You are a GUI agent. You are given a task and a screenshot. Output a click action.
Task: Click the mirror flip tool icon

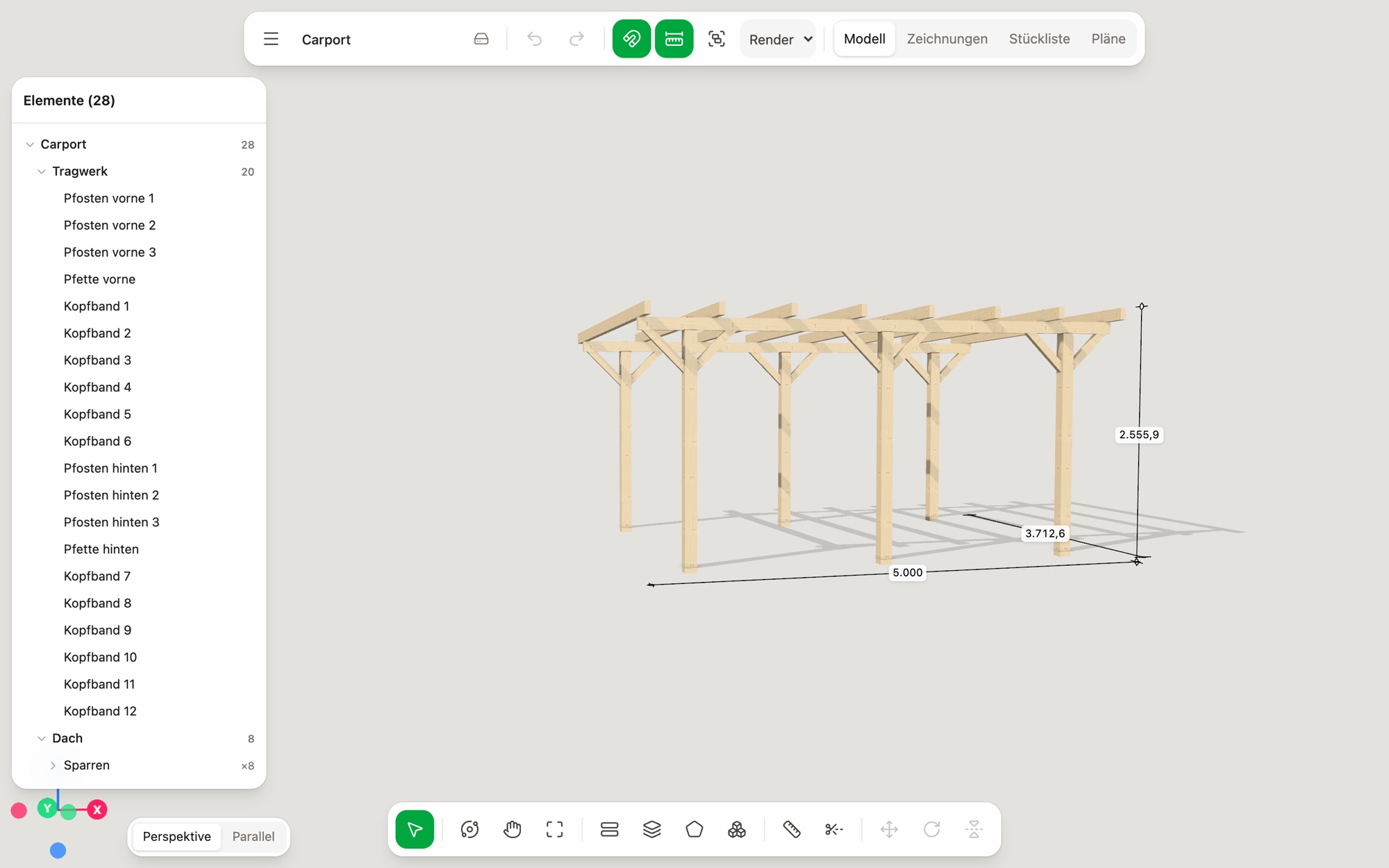click(x=974, y=829)
